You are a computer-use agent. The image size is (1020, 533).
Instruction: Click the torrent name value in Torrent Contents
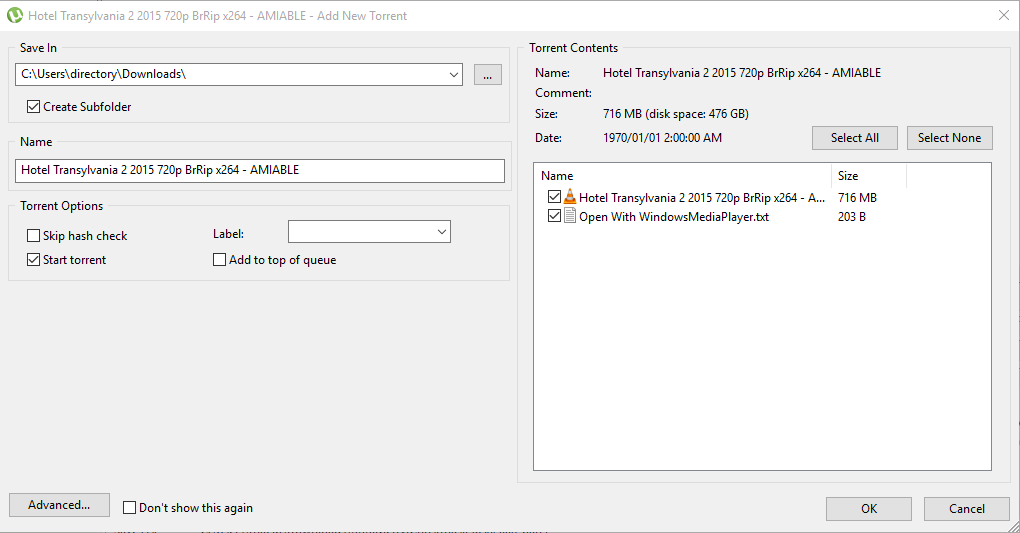742,73
